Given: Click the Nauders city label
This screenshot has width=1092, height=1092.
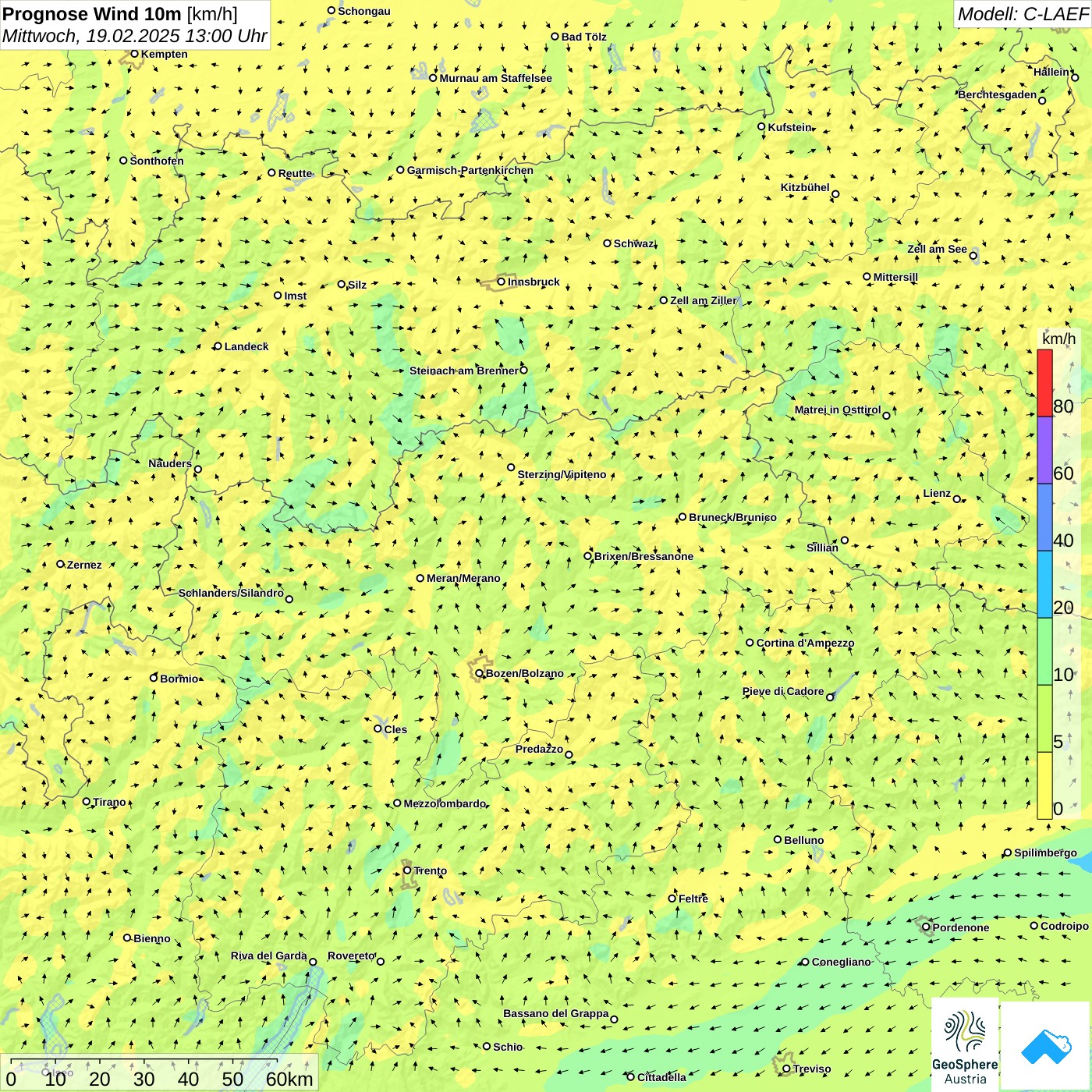Looking at the screenshot, I should 170,463.
